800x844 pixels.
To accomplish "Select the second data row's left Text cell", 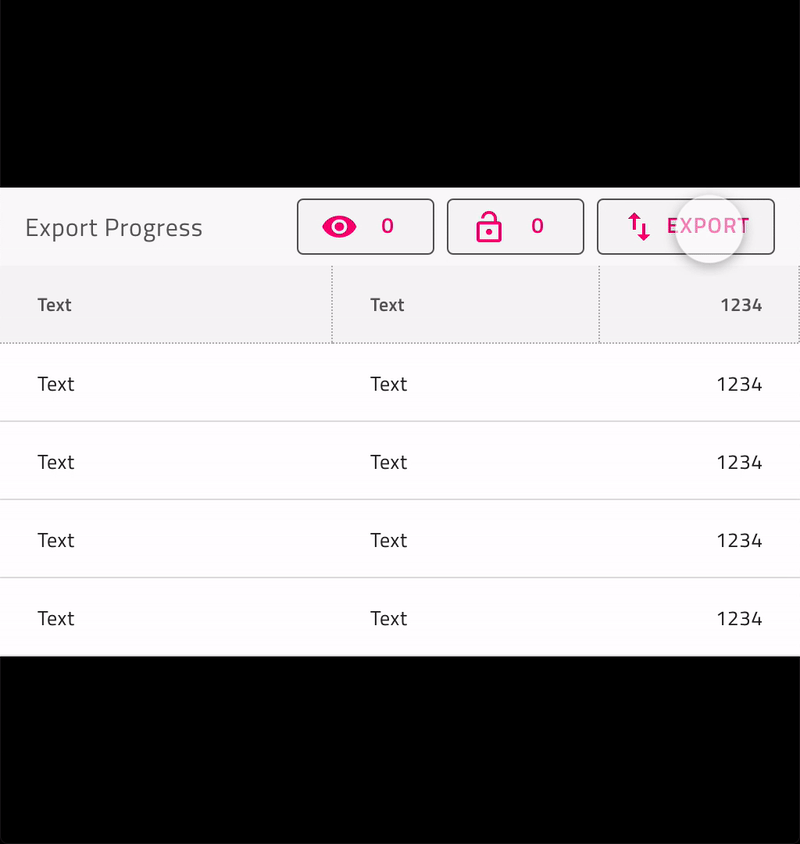I will [x=56, y=462].
